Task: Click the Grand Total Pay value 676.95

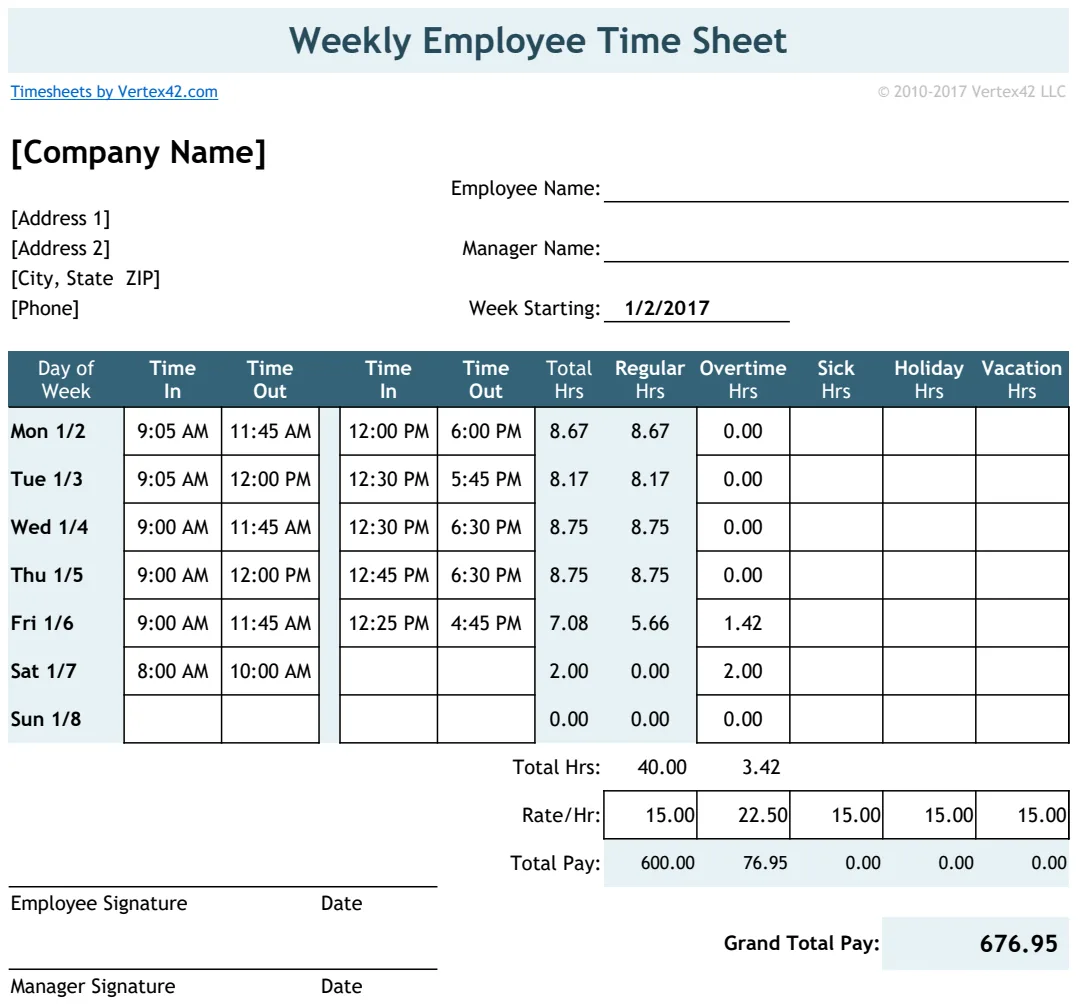Action: (1018, 943)
